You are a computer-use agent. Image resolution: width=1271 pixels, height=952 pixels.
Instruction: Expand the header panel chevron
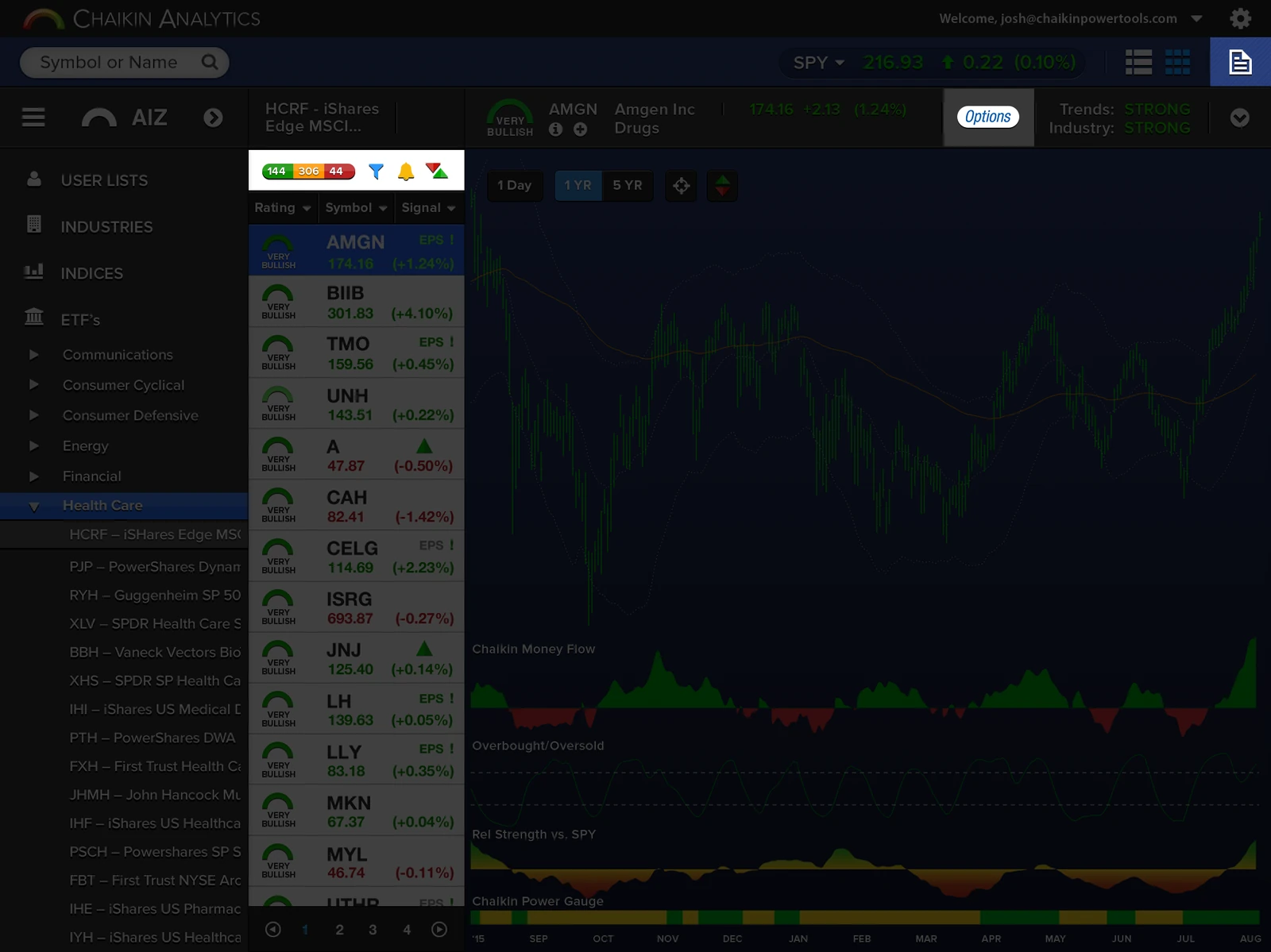point(1239,118)
